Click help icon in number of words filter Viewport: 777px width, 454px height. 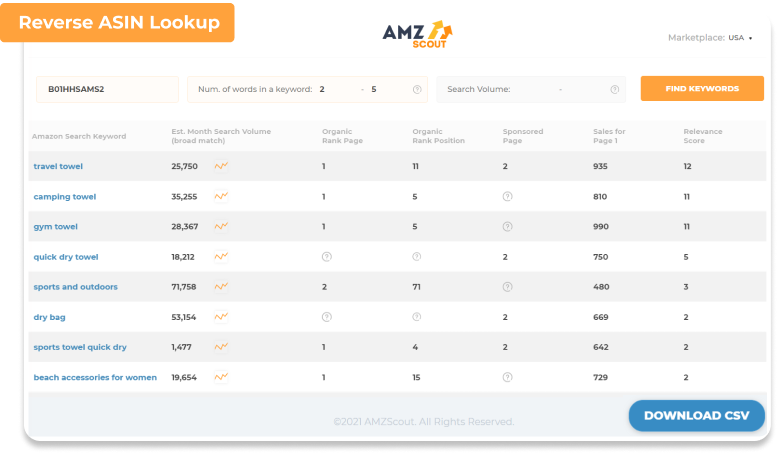416,89
